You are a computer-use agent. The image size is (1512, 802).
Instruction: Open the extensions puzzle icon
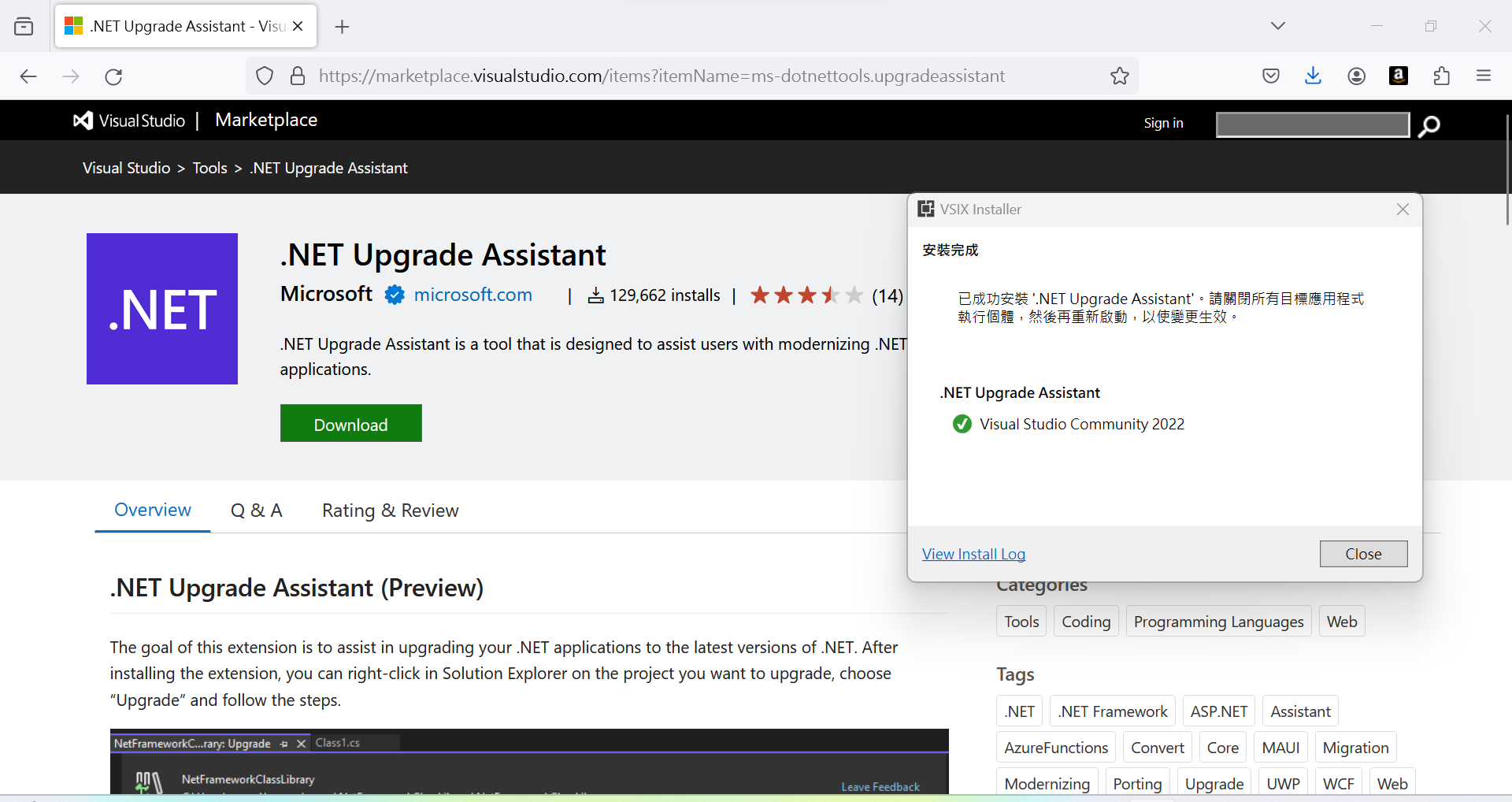(x=1441, y=76)
